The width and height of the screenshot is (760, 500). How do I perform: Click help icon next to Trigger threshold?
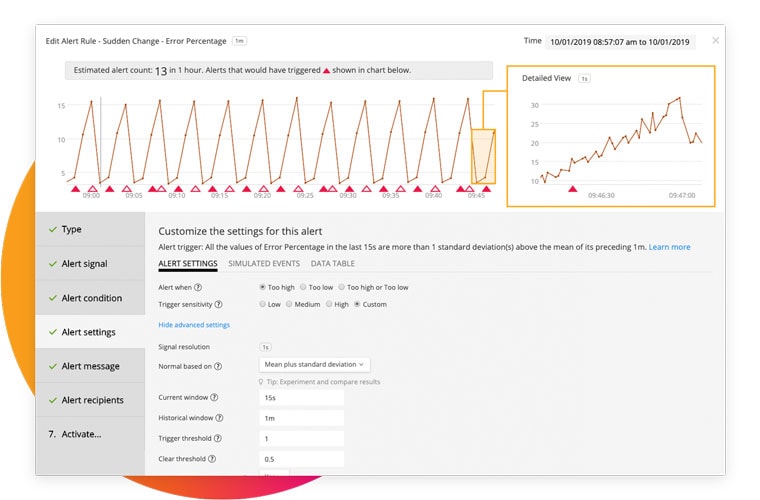tap(218, 439)
